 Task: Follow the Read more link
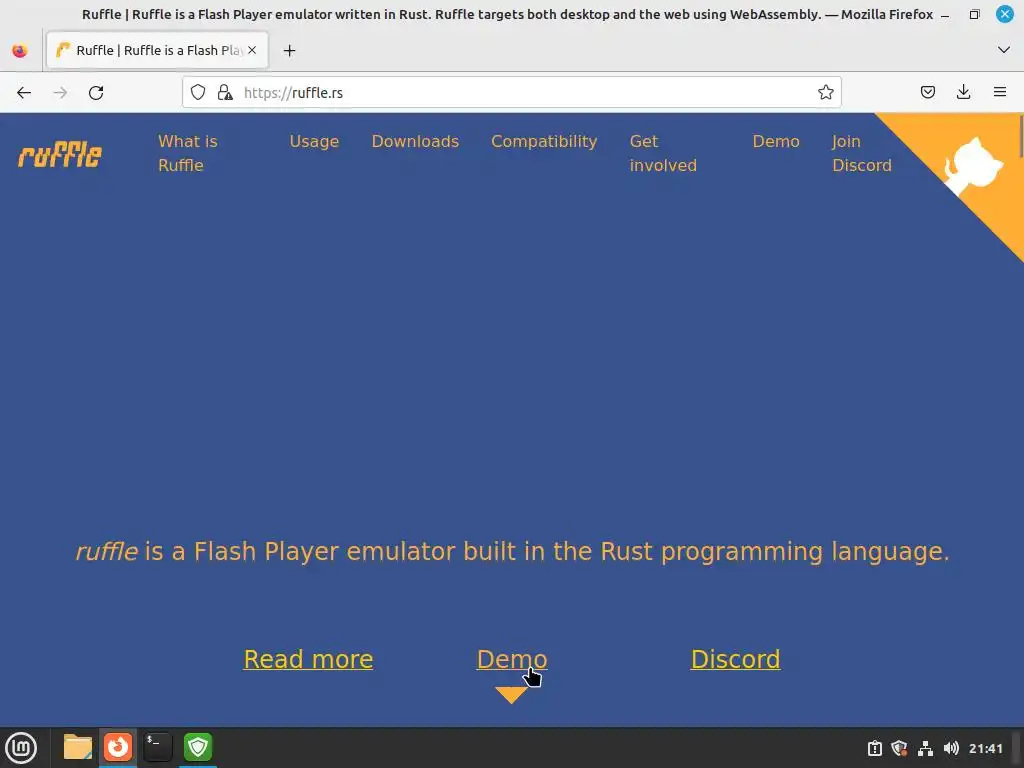[x=308, y=659]
